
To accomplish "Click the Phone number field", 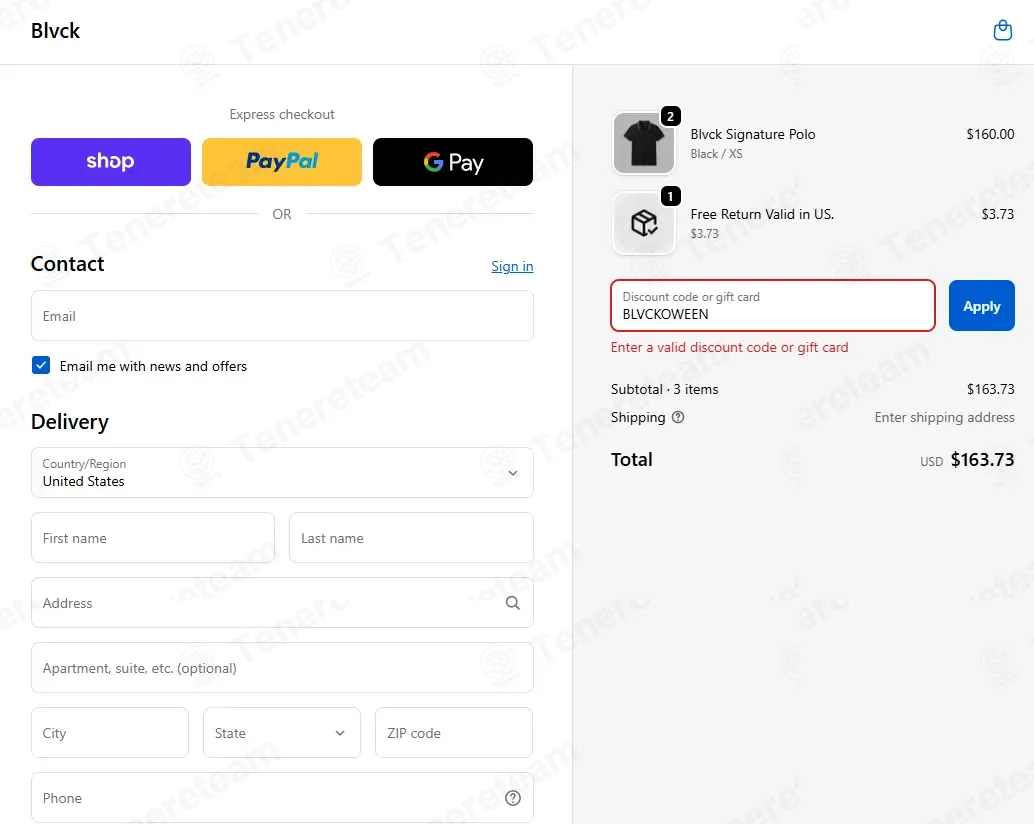I will pos(282,798).
